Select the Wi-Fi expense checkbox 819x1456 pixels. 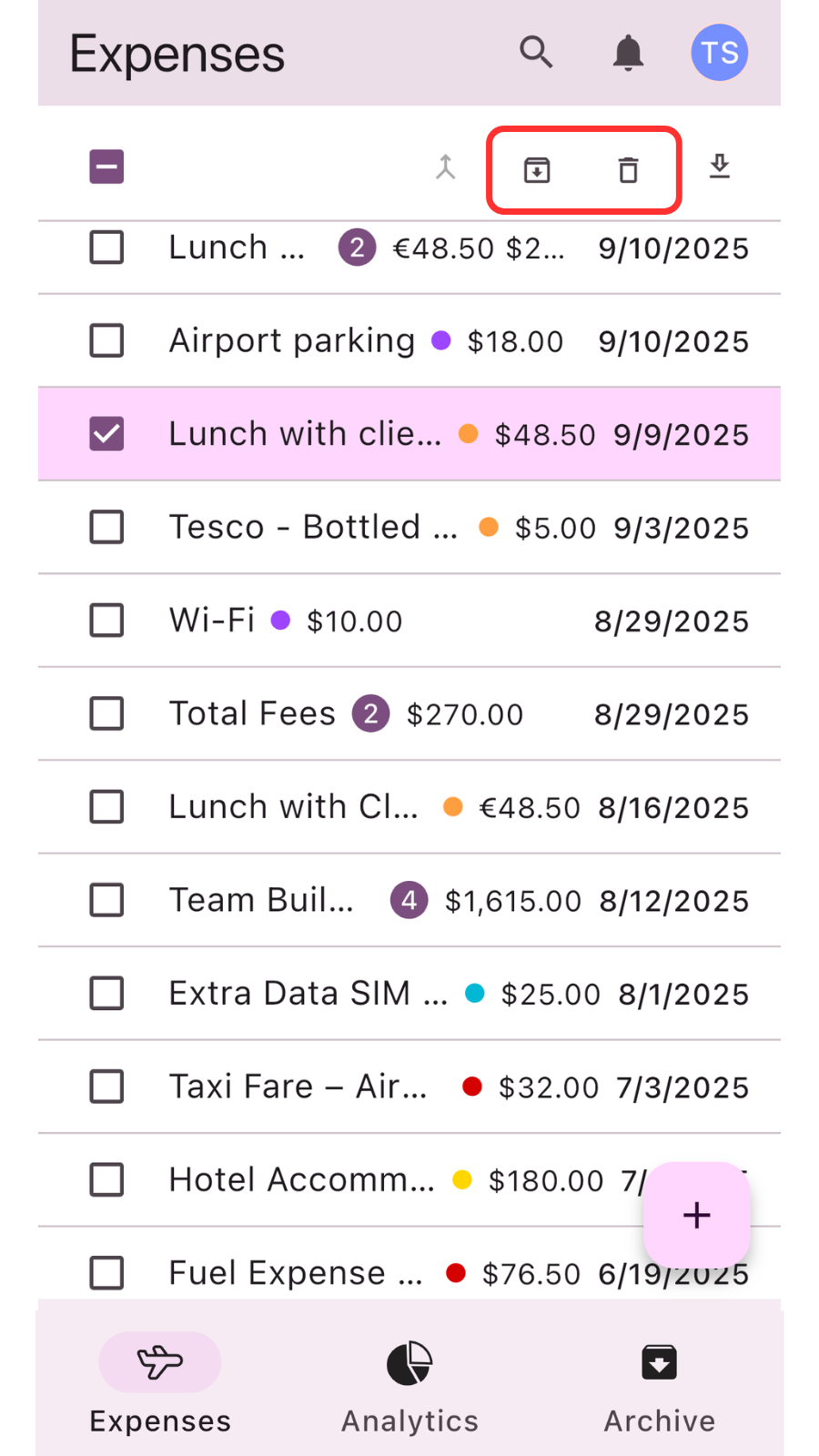[106, 621]
